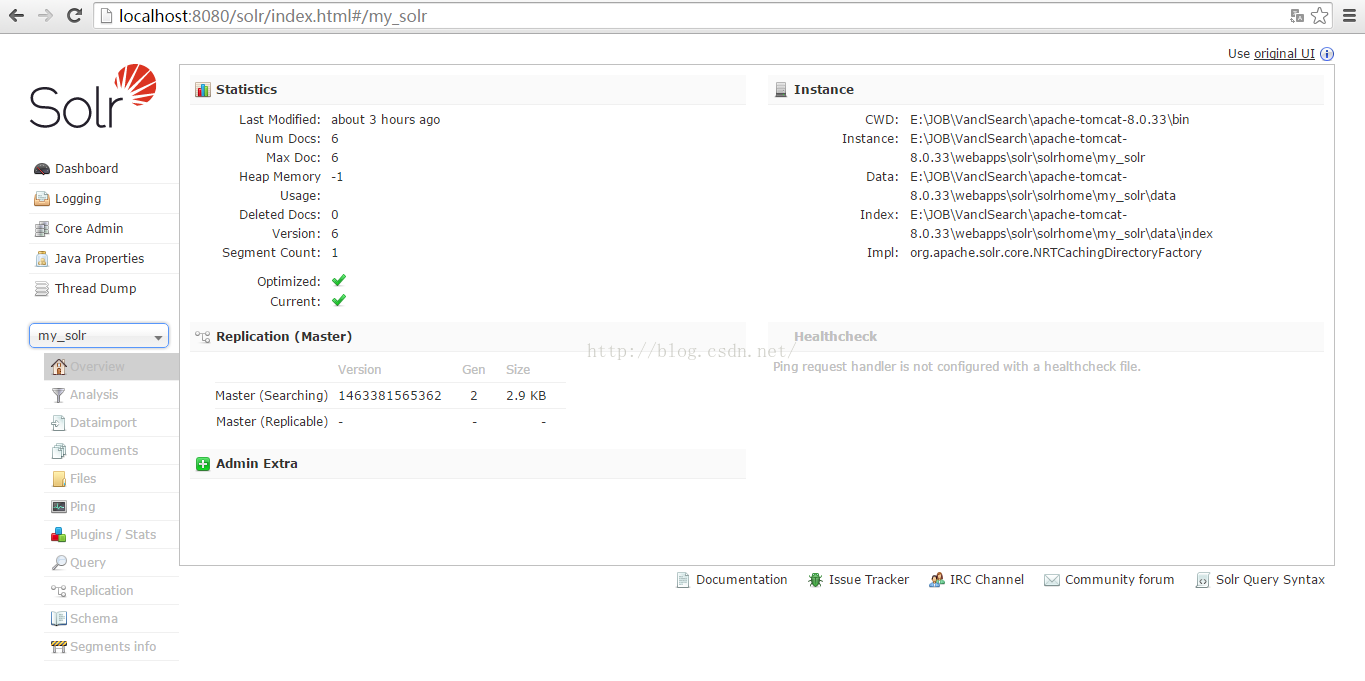Viewport: 1365px width, 681px height.
Task: Click the 2.9 KB size value
Action: pos(526,396)
